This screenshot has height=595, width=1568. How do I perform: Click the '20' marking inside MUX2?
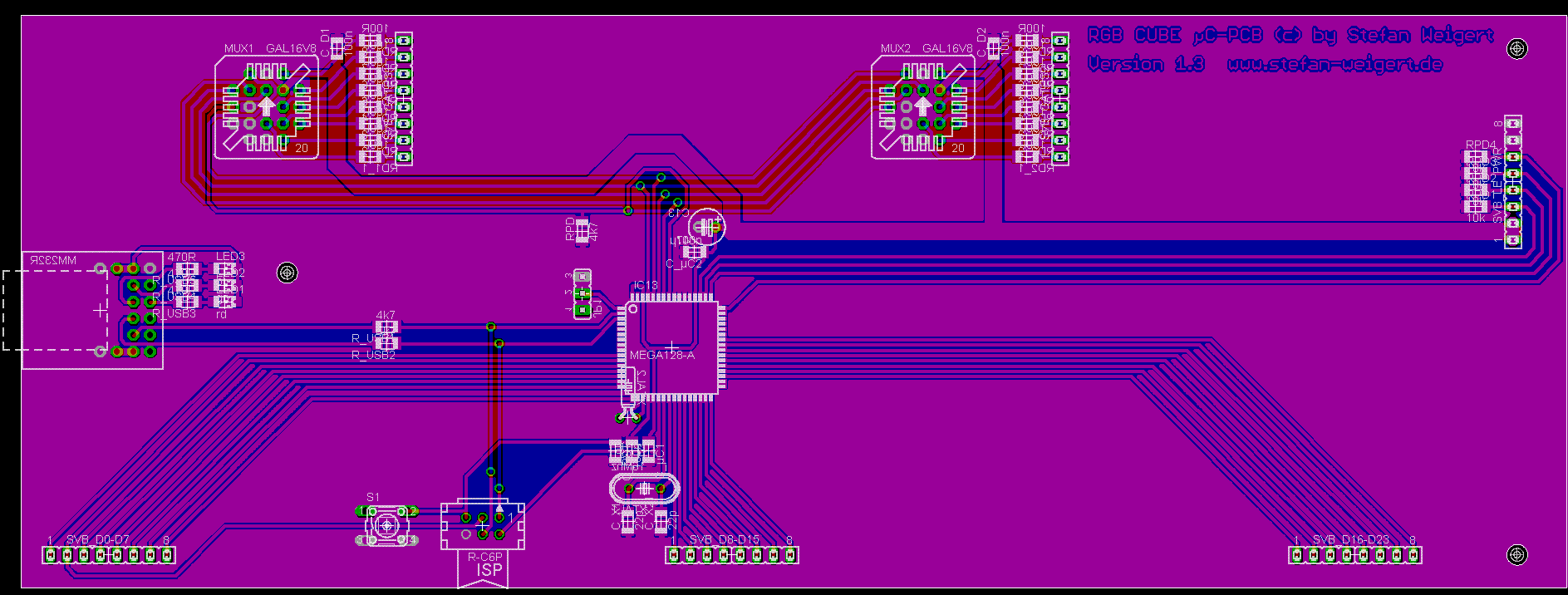pyautogui.click(x=958, y=148)
